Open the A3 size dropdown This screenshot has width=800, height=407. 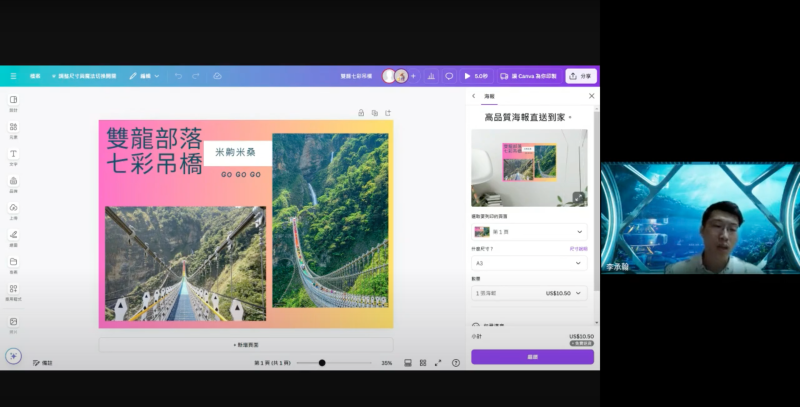click(529, 263)
